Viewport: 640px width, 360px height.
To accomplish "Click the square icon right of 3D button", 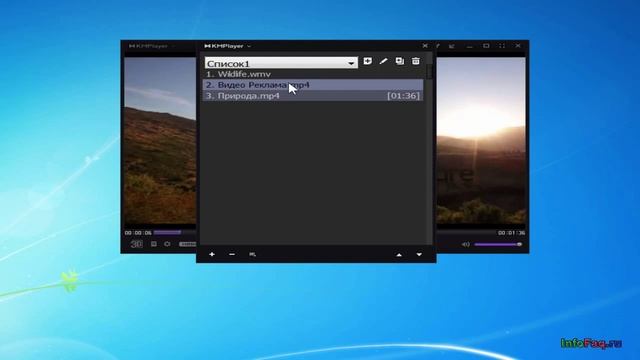I will (154, 244).
